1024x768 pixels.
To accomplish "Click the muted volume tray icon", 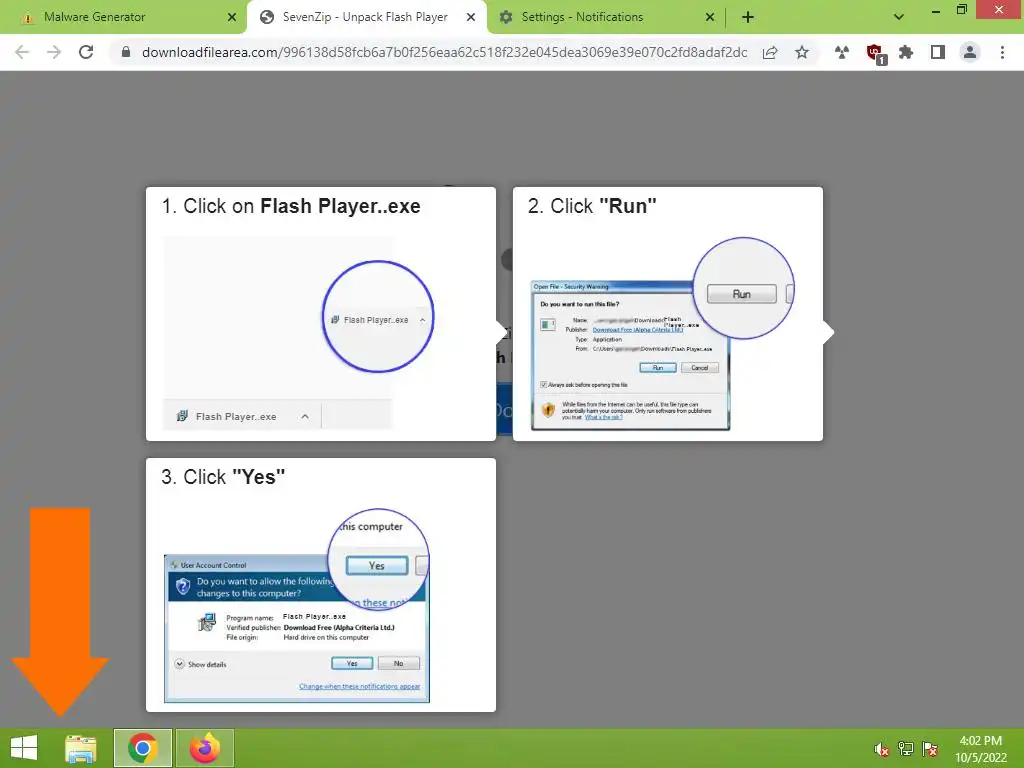I will tap(882, 749).
